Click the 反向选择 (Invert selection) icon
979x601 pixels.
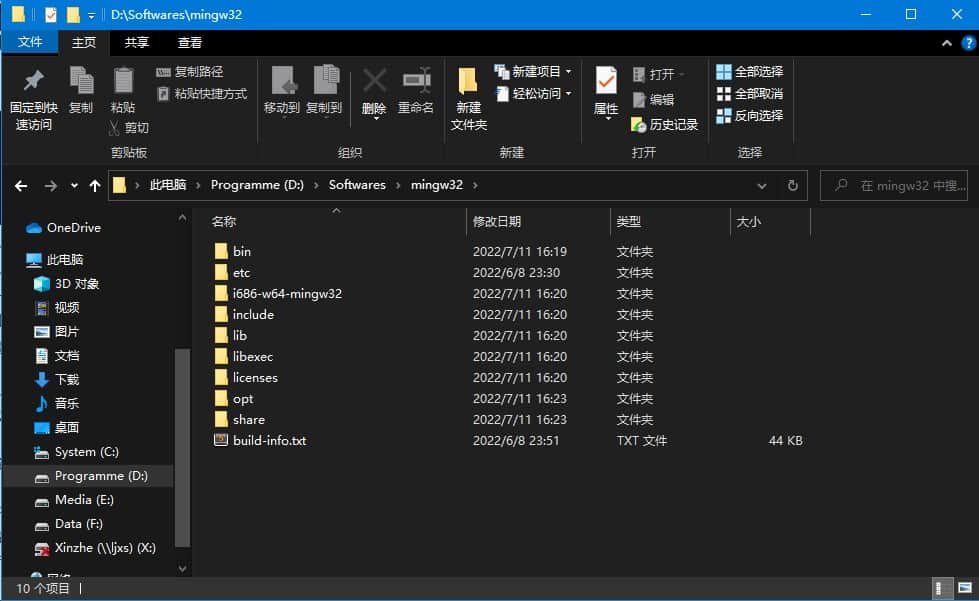[749, 115]
